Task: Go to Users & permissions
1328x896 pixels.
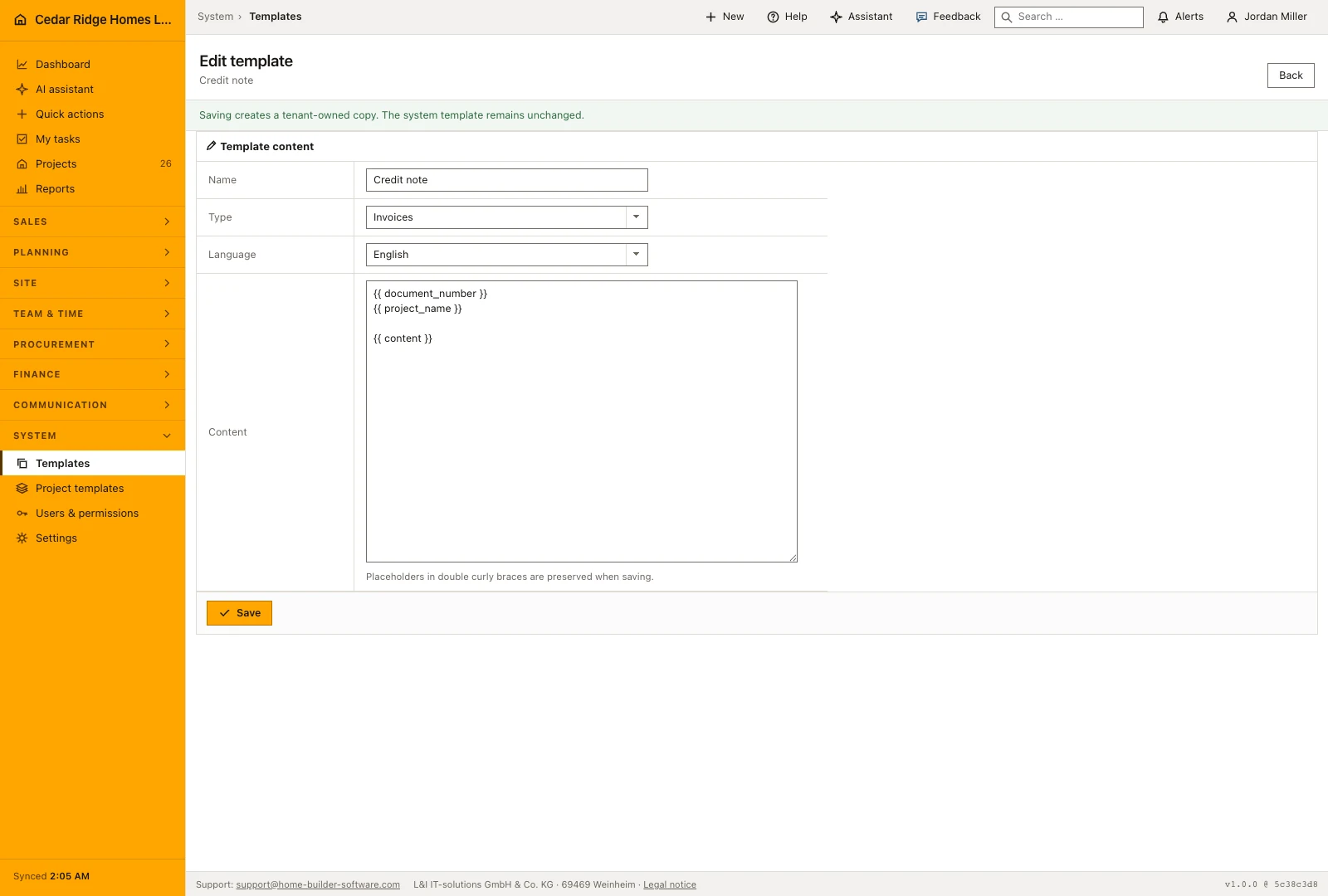Action: 92,514
